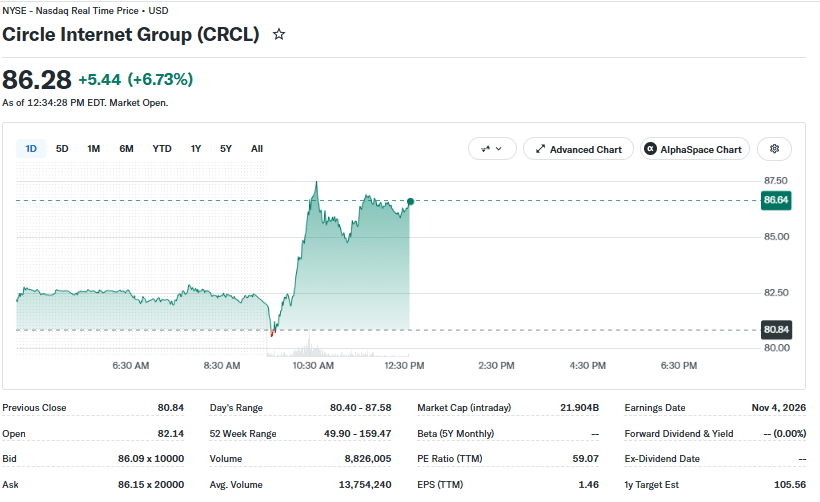Click the 52 week range value 49.90 - 159.47
The height and width of the screenshot is (502, 820).
[x=357, y=434]
